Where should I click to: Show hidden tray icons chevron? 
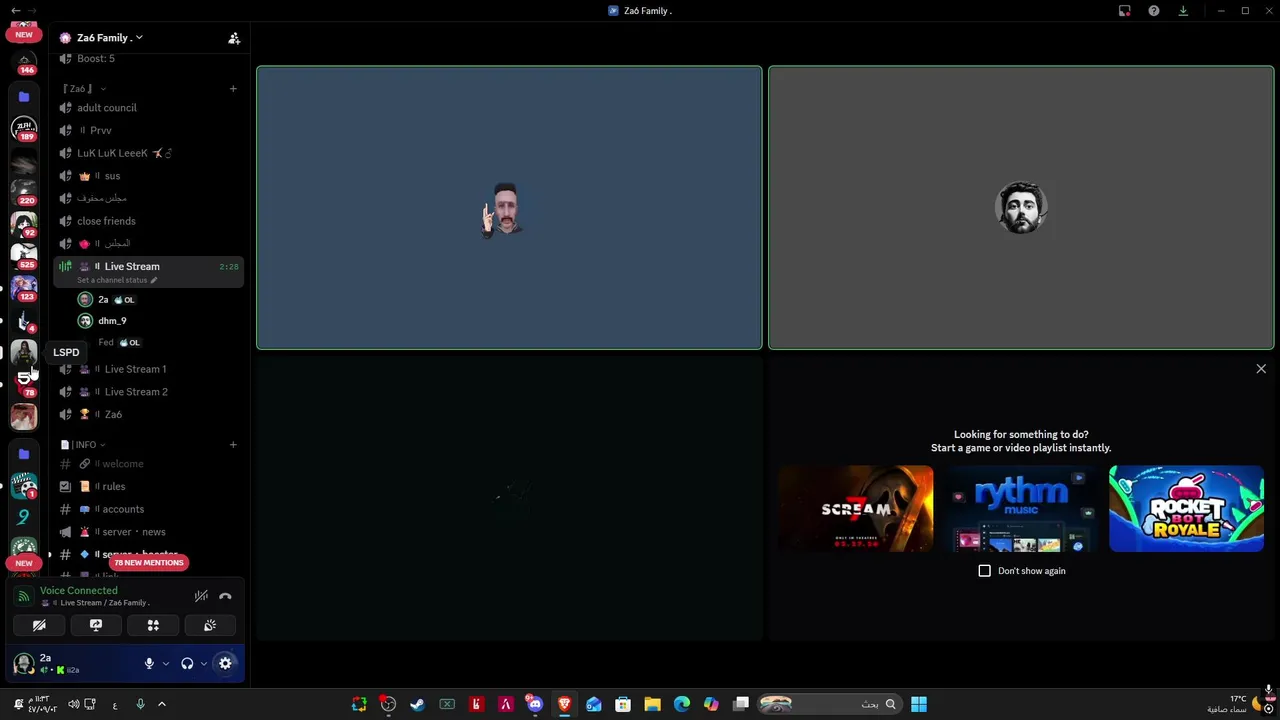[x=162, y=704]
